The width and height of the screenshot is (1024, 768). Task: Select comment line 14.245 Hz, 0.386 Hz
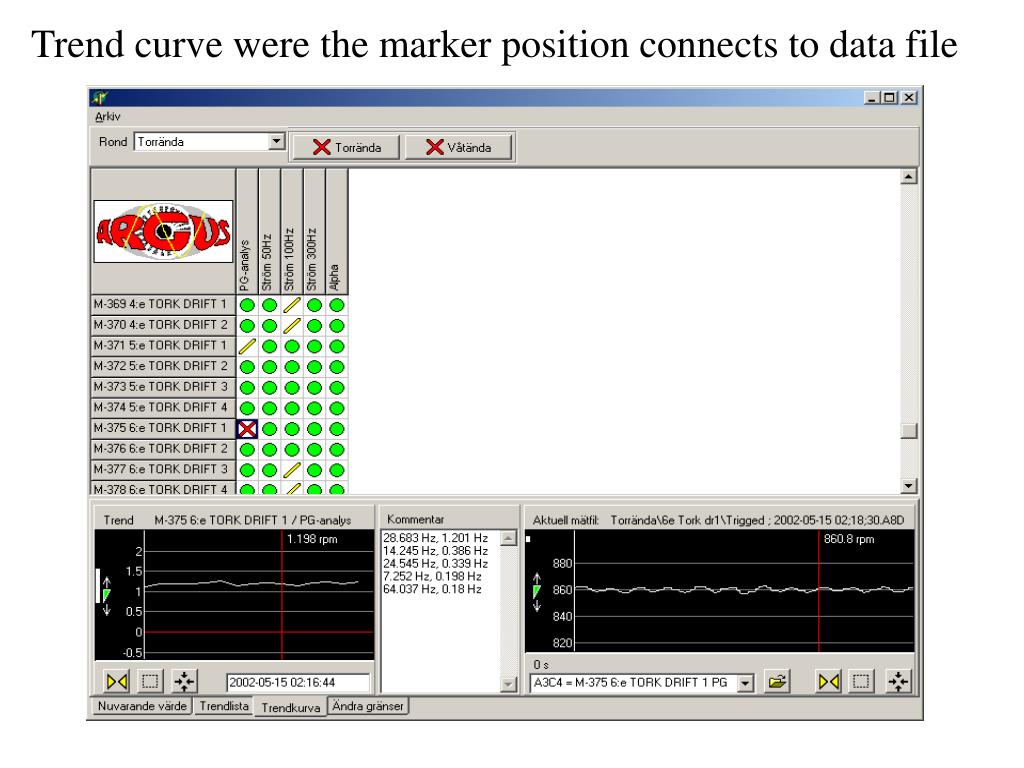click(x=436, y=551)
